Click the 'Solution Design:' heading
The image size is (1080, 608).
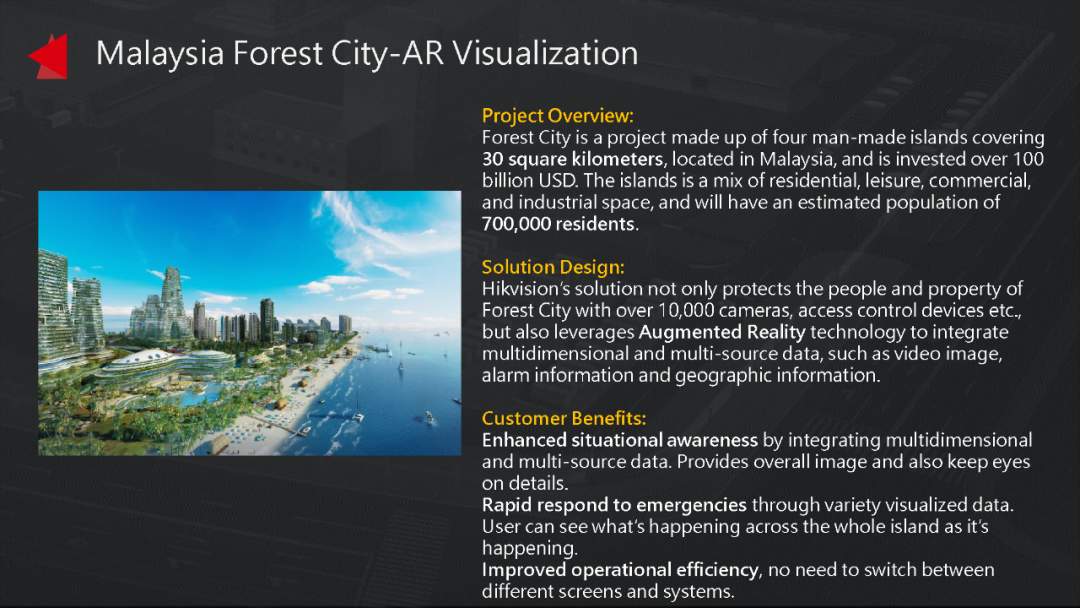click(x=553, y=267)
